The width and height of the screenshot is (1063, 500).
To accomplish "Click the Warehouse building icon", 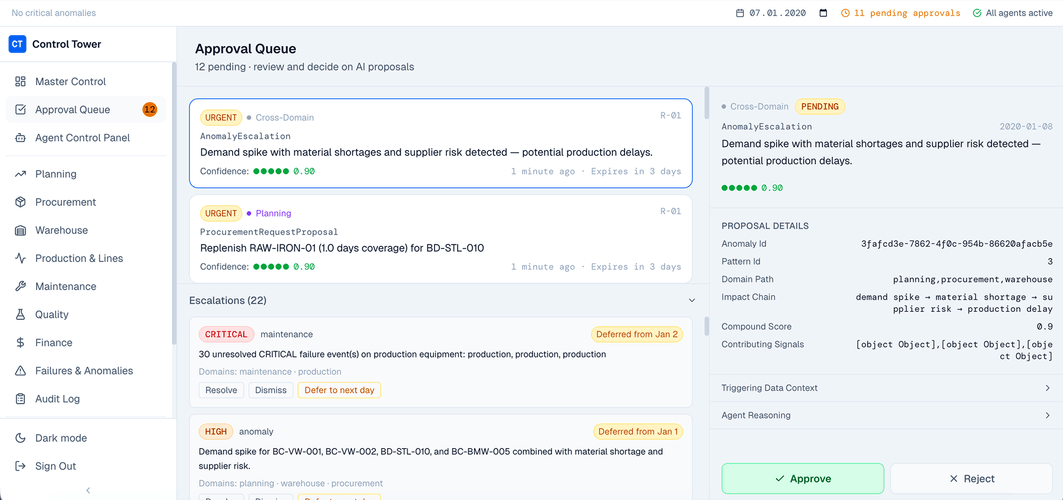I will coord(20,230).
